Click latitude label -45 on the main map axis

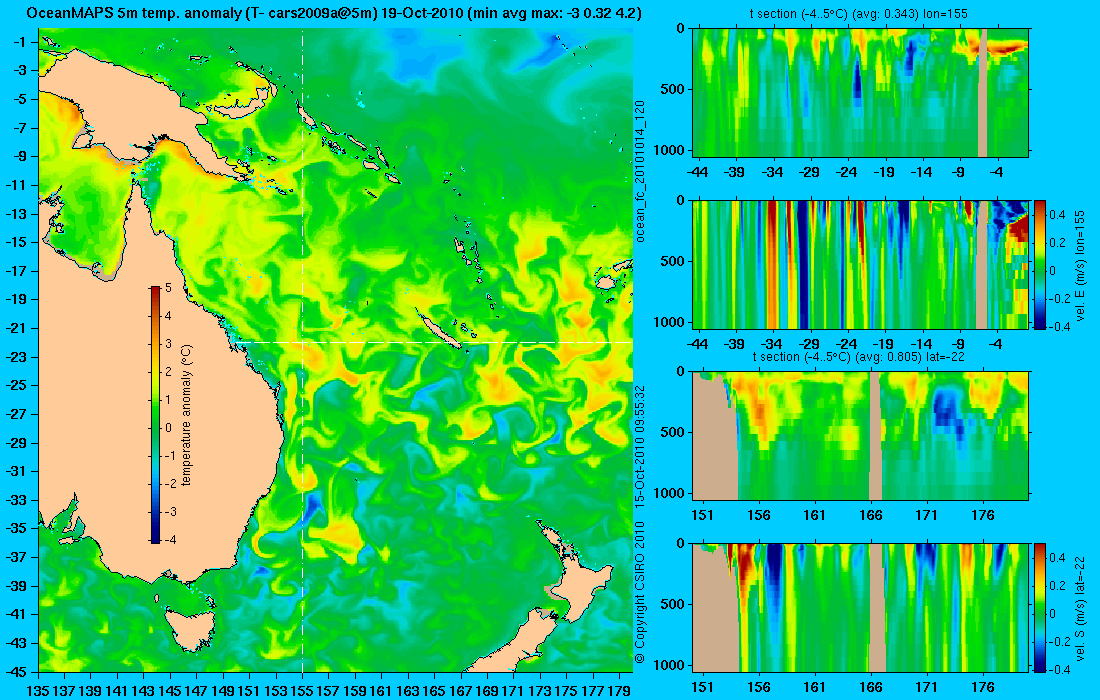(x=19, y=671)
